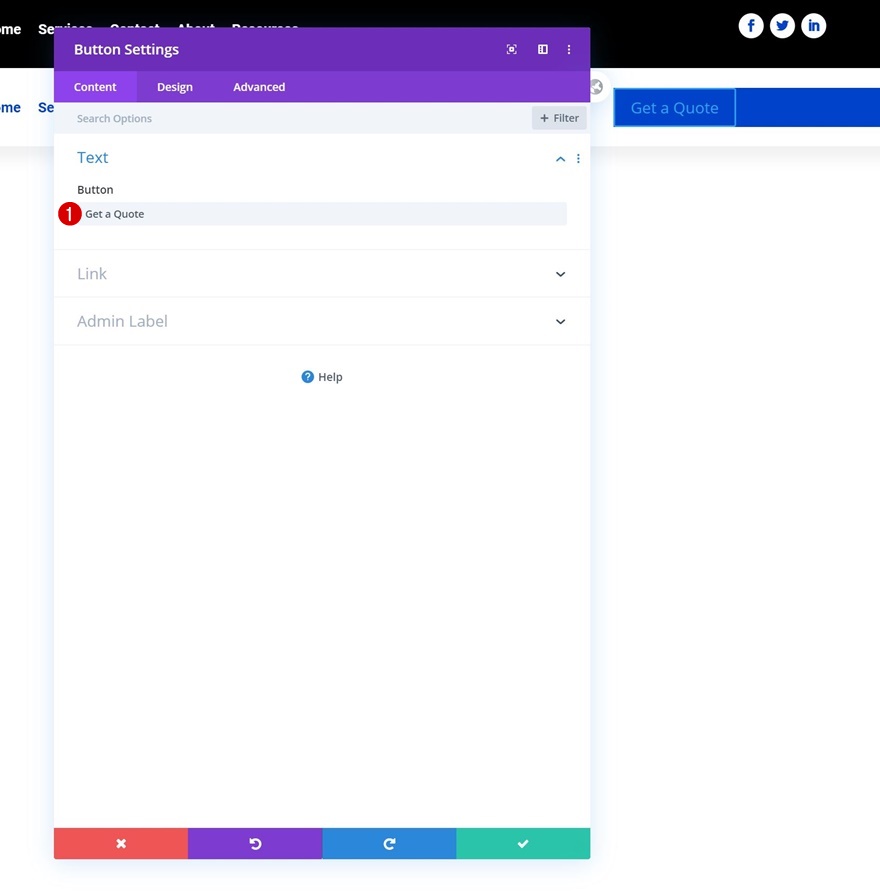The height and width of the screenshot is (896, 880).
Task: Open the three-dot menu beside the Text section
Action: [x=578, y=158]
